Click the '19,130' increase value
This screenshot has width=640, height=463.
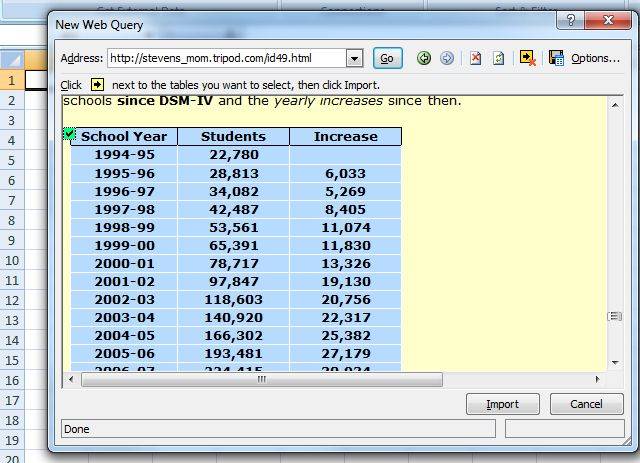coord(346,281)
